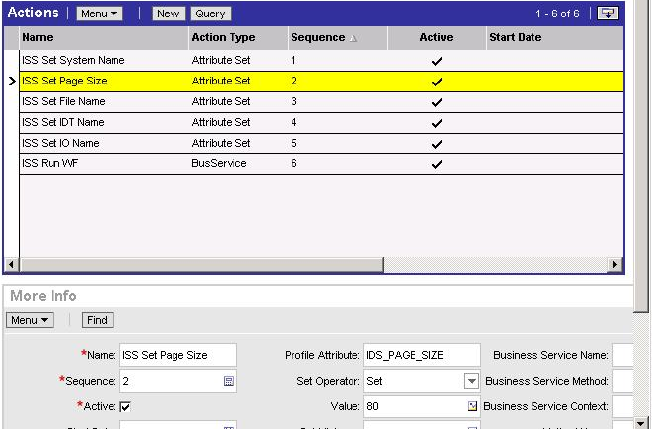Screen dimensions: 657x432
Task: Open the Set Operator dropdown
Action: [x=471, y=381]
